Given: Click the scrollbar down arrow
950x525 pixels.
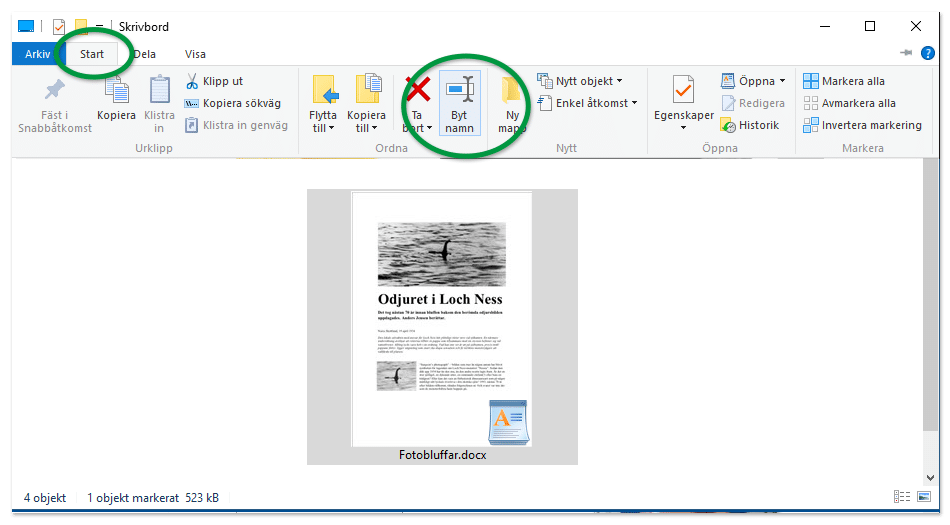Looking at the screenshot, I should pyautogui.click(x=931, y=478).
